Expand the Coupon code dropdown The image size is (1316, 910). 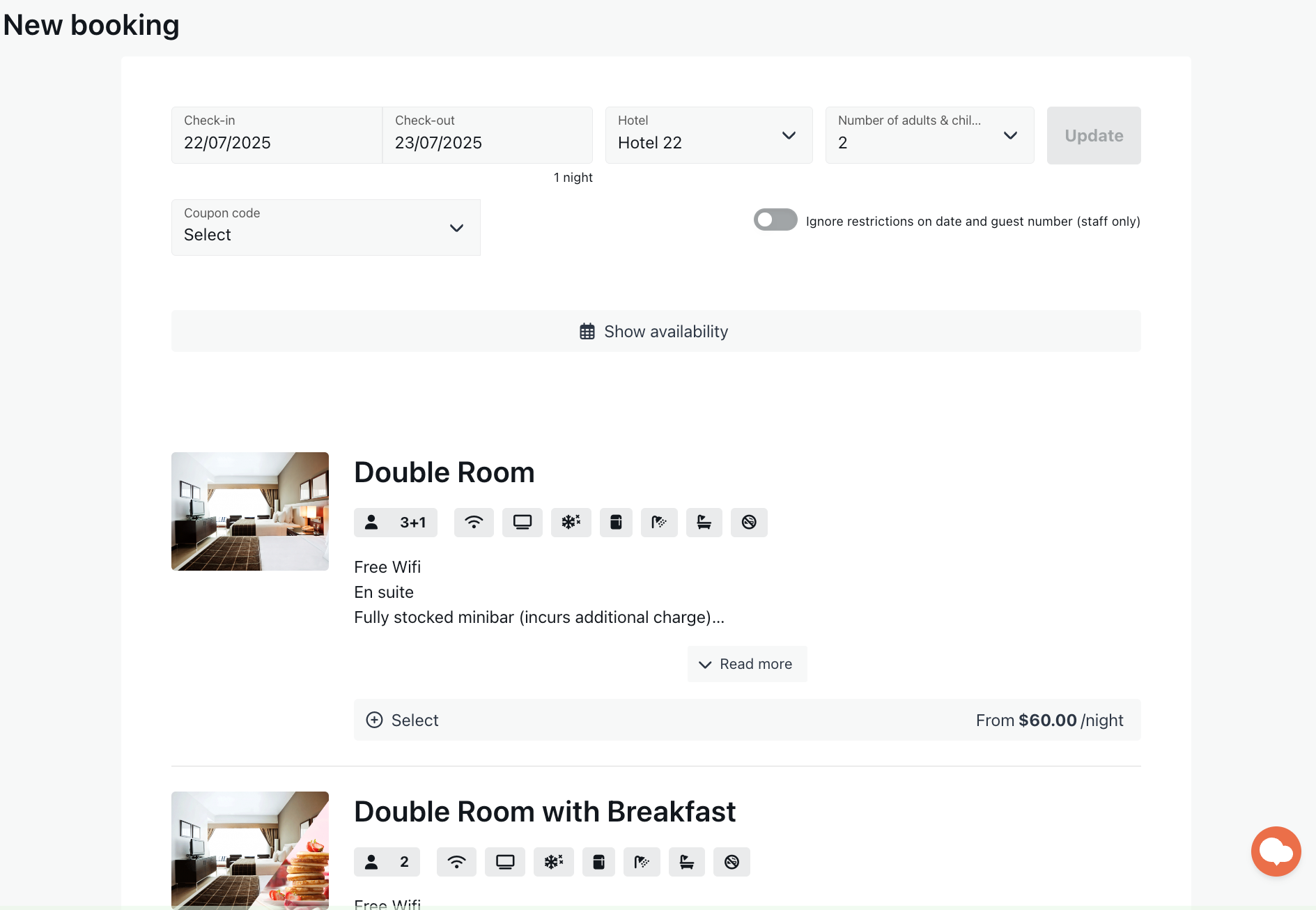(326, 227)
